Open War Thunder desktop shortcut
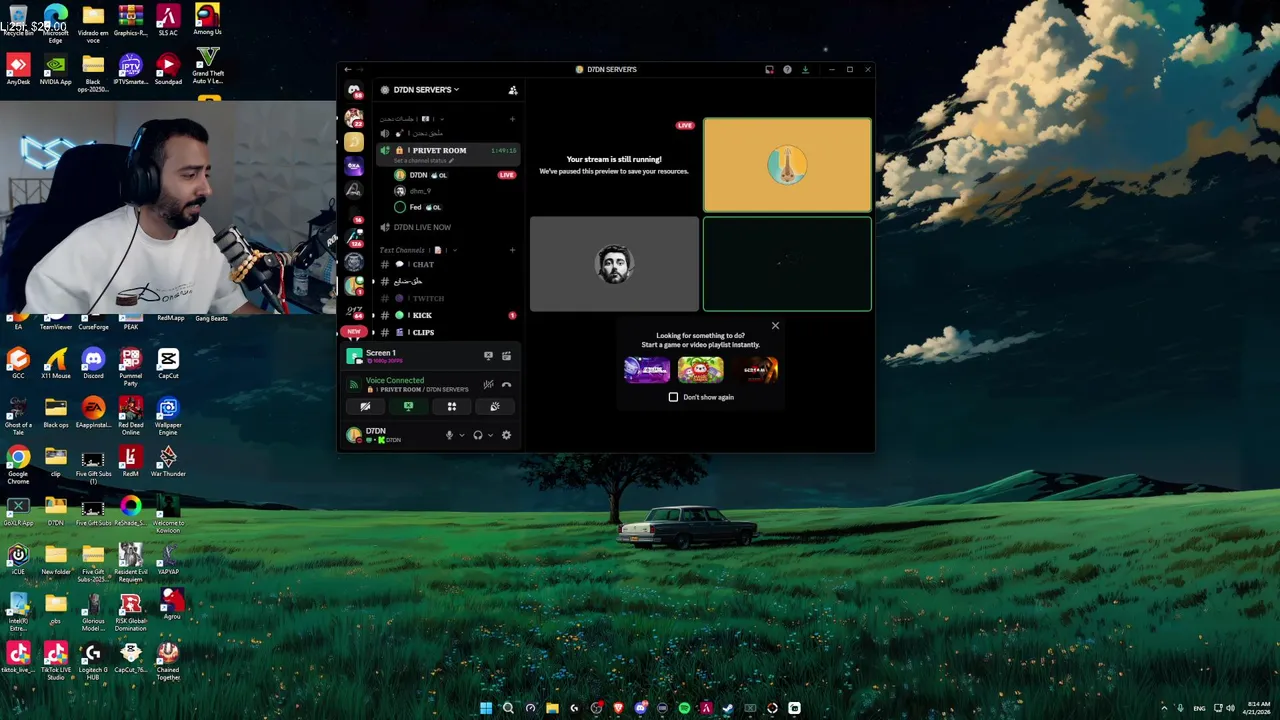The height and width of the screenshot is (720, 1280). pyautogui.click(x=168, y=461)
